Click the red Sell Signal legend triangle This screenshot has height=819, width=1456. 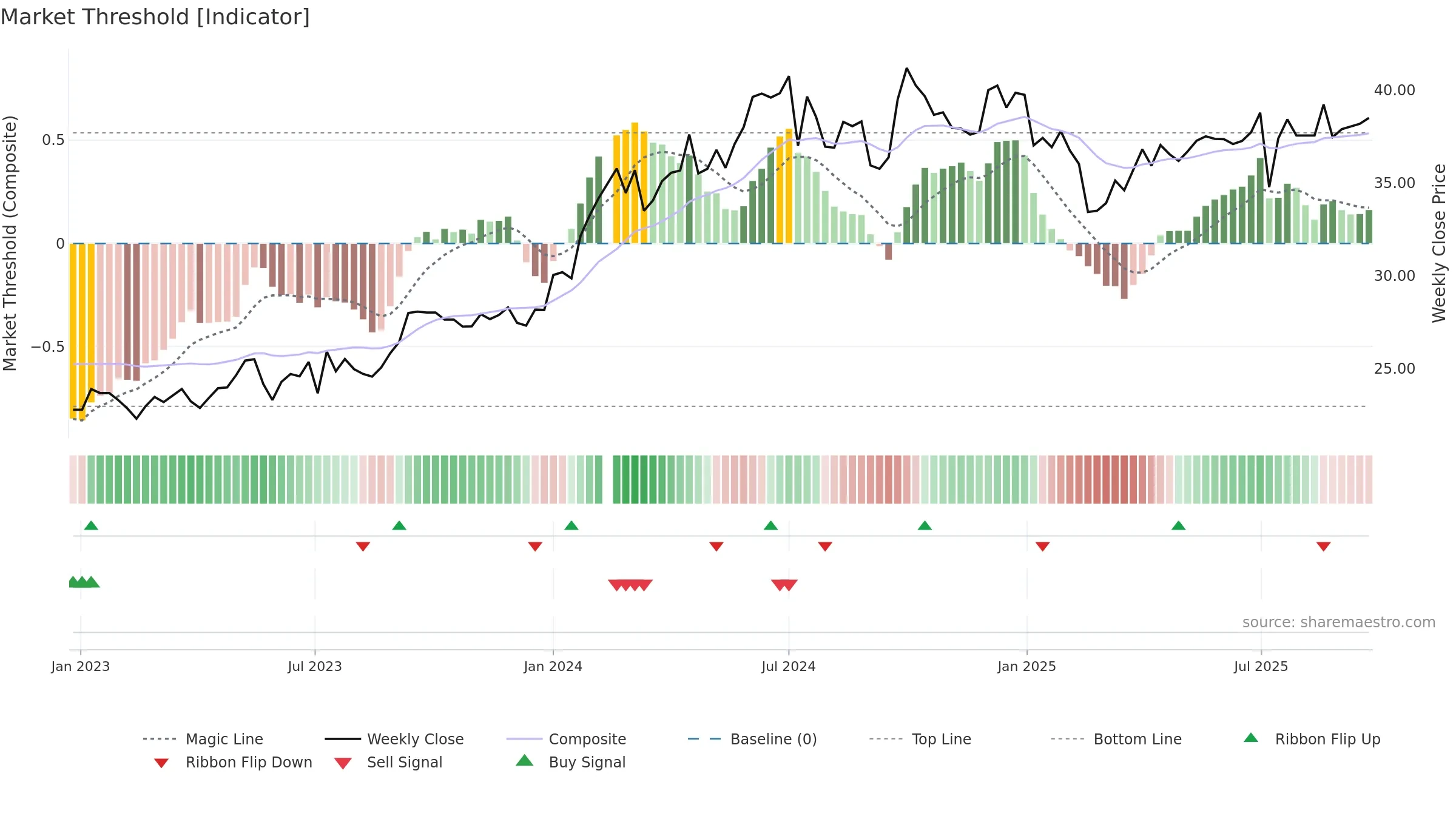(343, 763)
